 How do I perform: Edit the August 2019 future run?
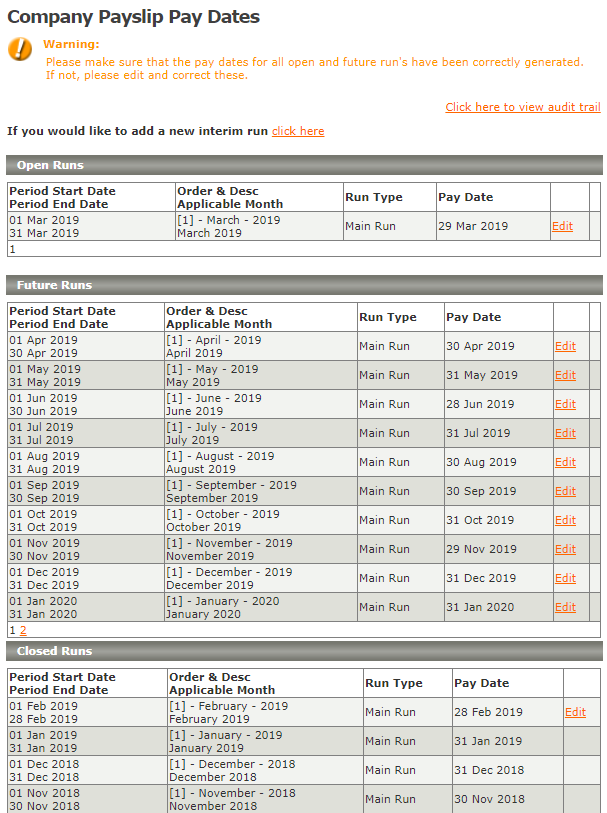point(565,462)
